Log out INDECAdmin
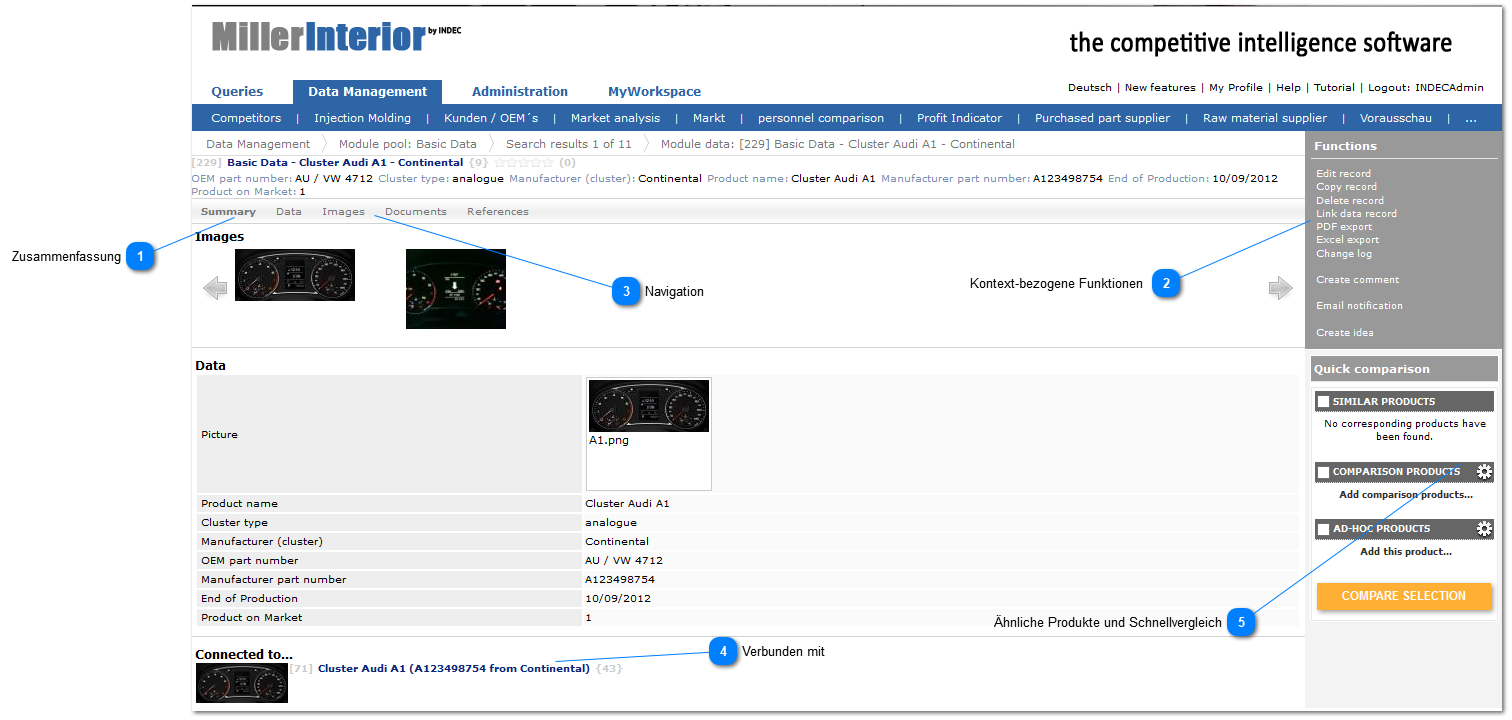This screenshot has height=720, width=1512. tap(1426, 88)
